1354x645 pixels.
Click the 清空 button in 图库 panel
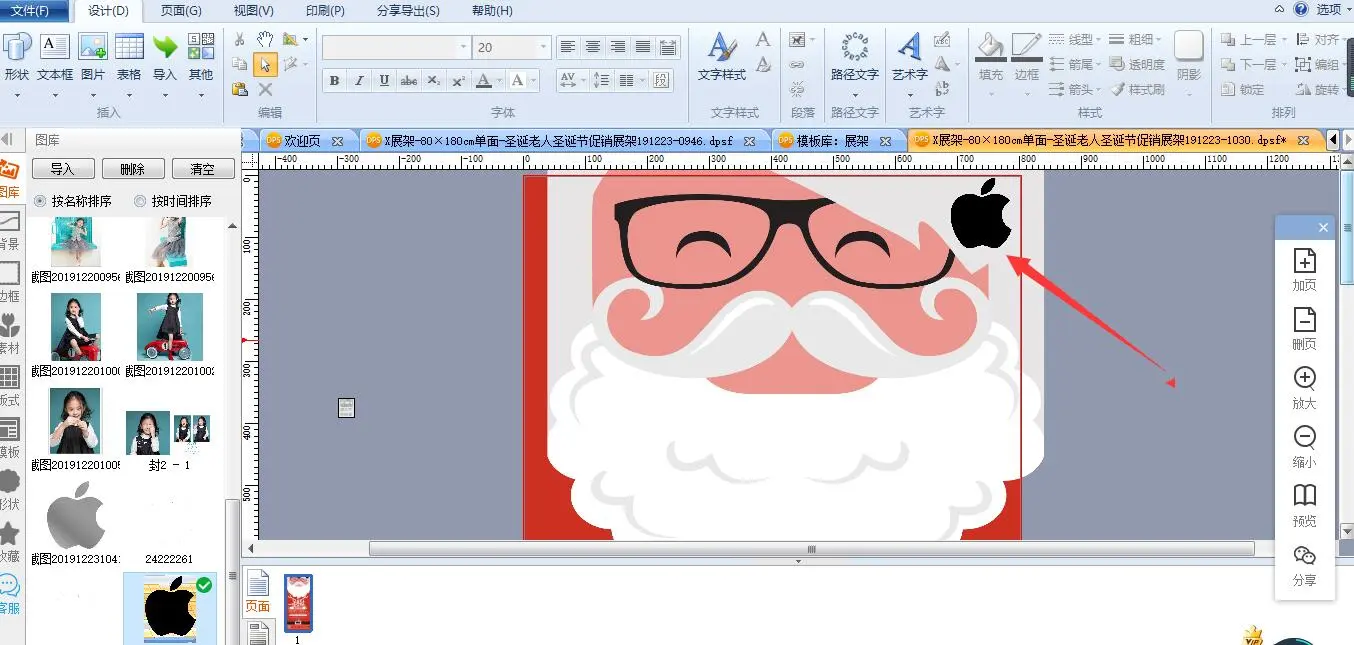[x=203, y=169]
